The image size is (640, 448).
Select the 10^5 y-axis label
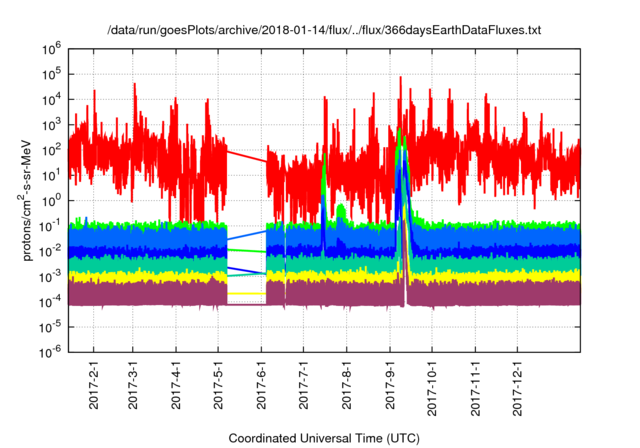click(x=51, y=74)
